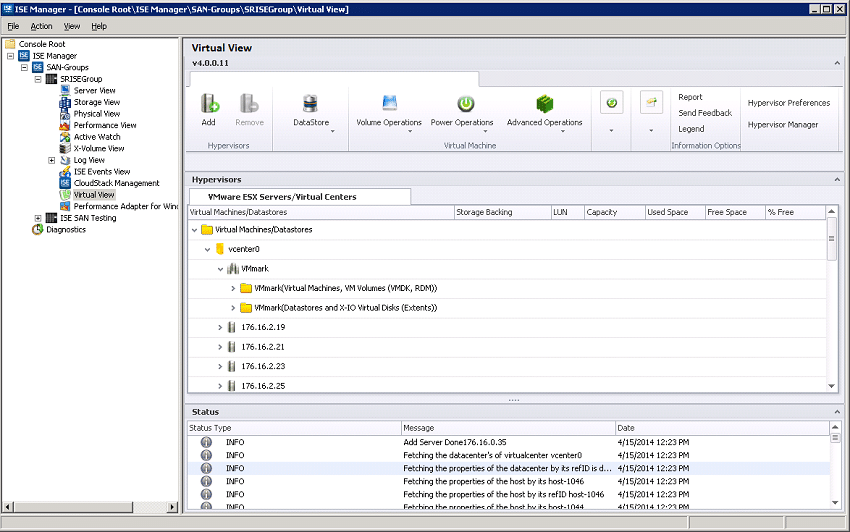
Task: Open Advanced Operations dropdown arrow
Action: pos(562,131)
